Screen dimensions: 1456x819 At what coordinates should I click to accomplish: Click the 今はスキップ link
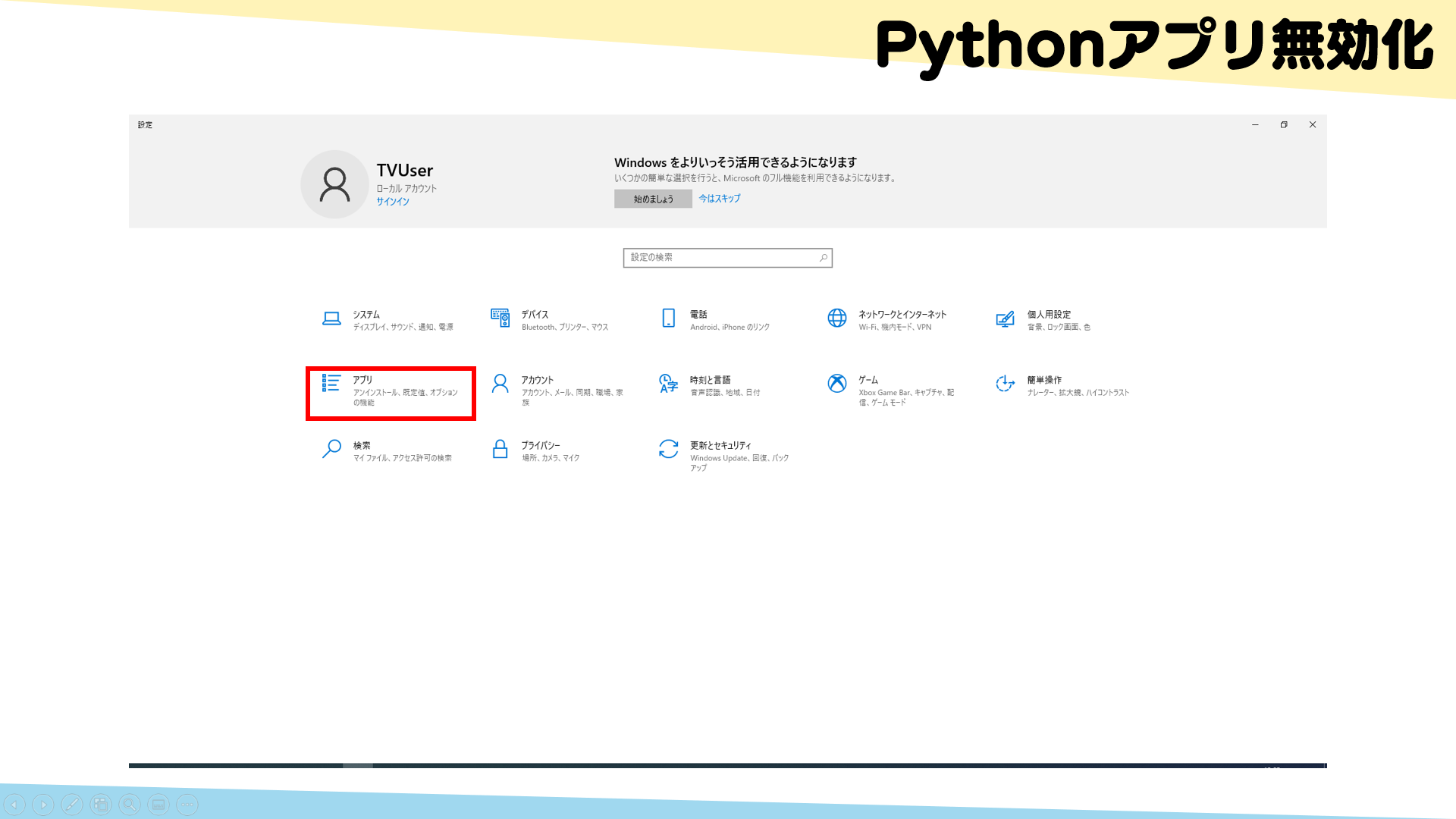pos(720,199)
